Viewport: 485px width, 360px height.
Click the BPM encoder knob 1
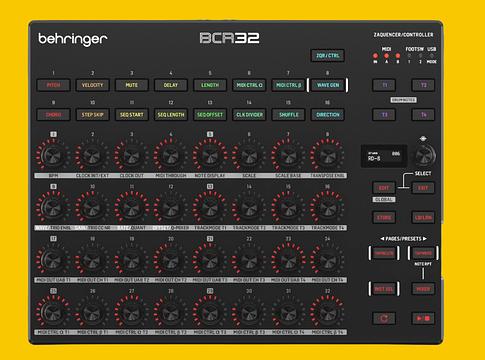tap(53, 155)
